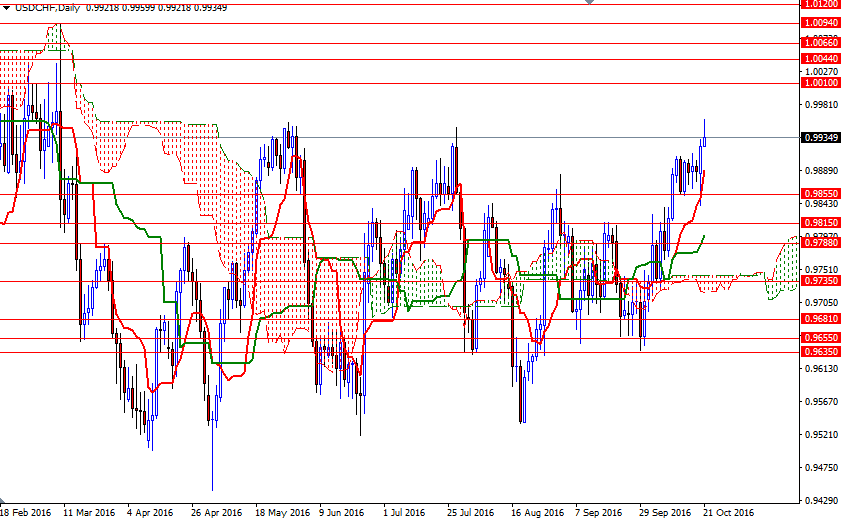Screen dimensions: 843x520
Task: Click the 0.96130 price scale value
Action: click(821, 368)
